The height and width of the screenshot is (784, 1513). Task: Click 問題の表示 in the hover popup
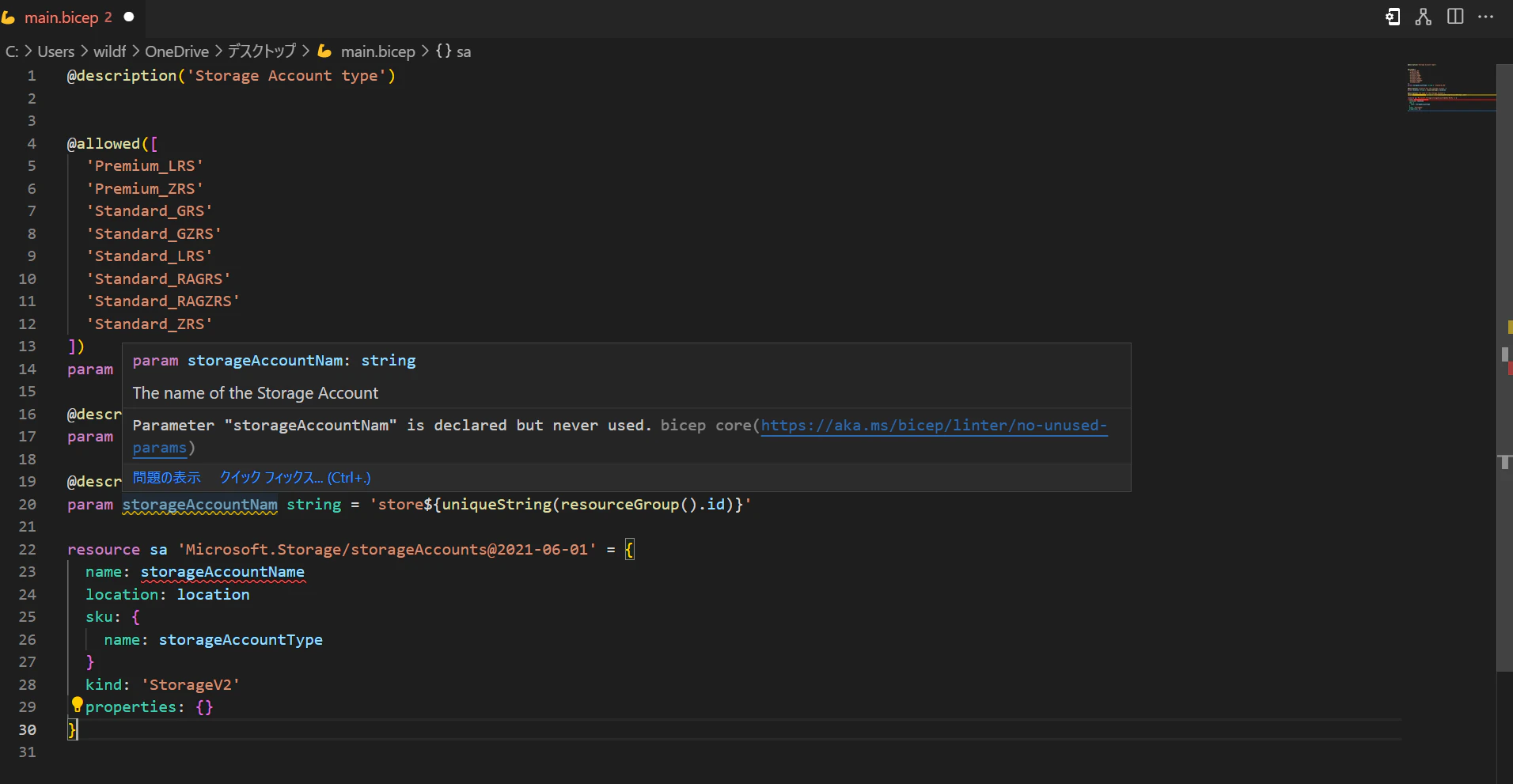[x=167, y=478]
